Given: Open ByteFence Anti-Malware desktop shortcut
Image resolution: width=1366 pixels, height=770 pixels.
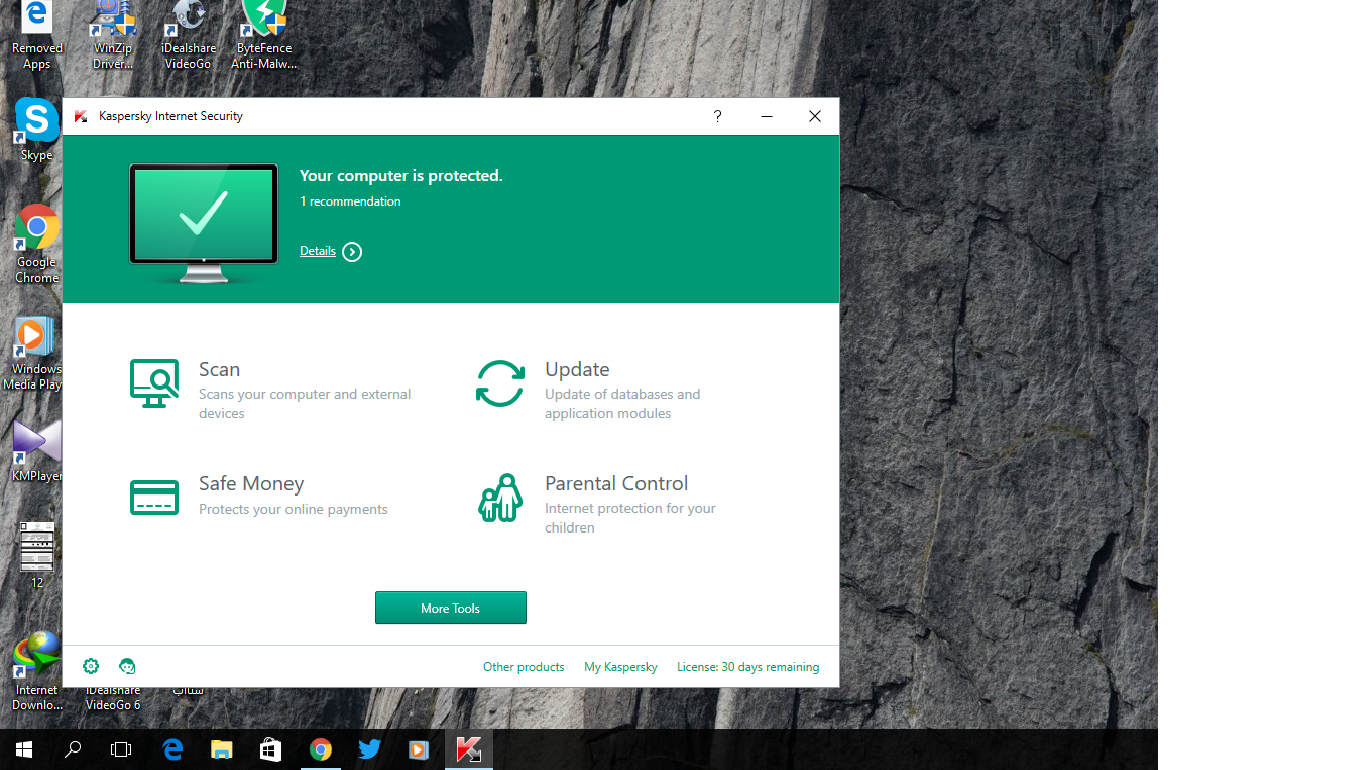Looking at the screenshot, I should pos(264,35).
